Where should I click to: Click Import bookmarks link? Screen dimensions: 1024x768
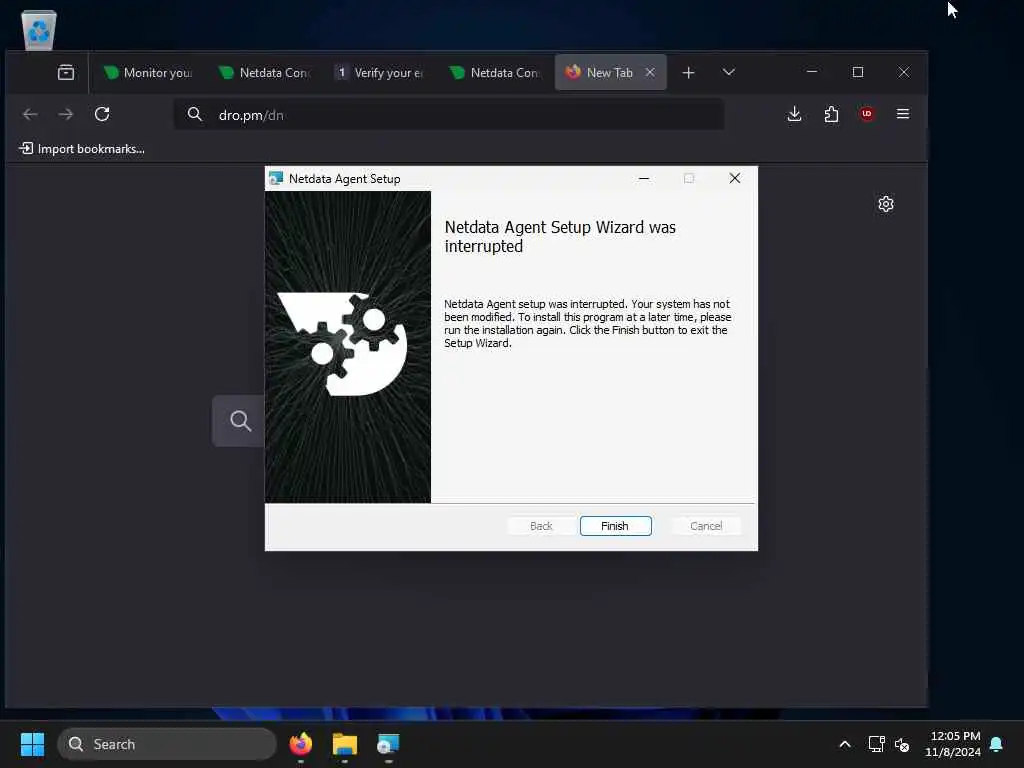click(82, 149)
